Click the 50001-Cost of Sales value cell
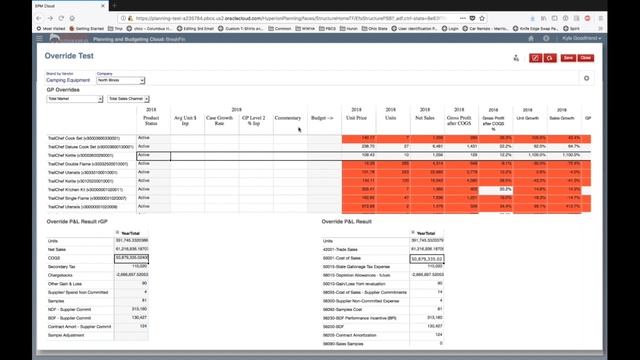The image size is (640, 360). click(427, 259)
